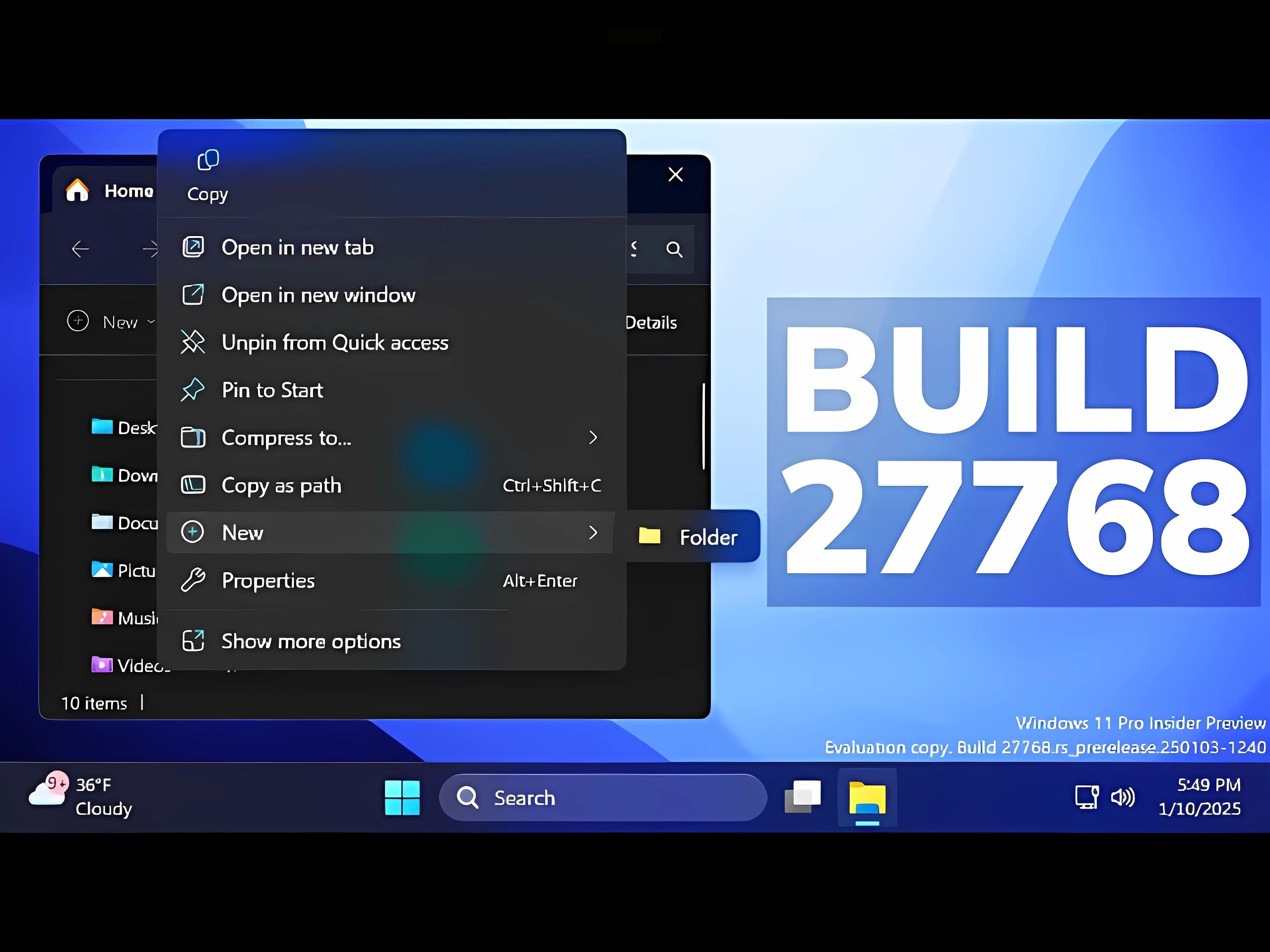The image size is (1270, 952).
Task: Go back with the left arrow
Action: click(80, 249)
